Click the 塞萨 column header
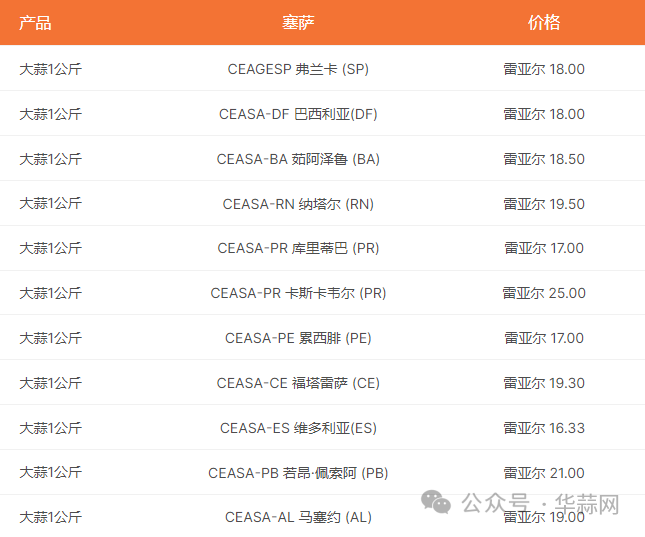The width and height of the screenshot is (645, 537). coord(298,23)
